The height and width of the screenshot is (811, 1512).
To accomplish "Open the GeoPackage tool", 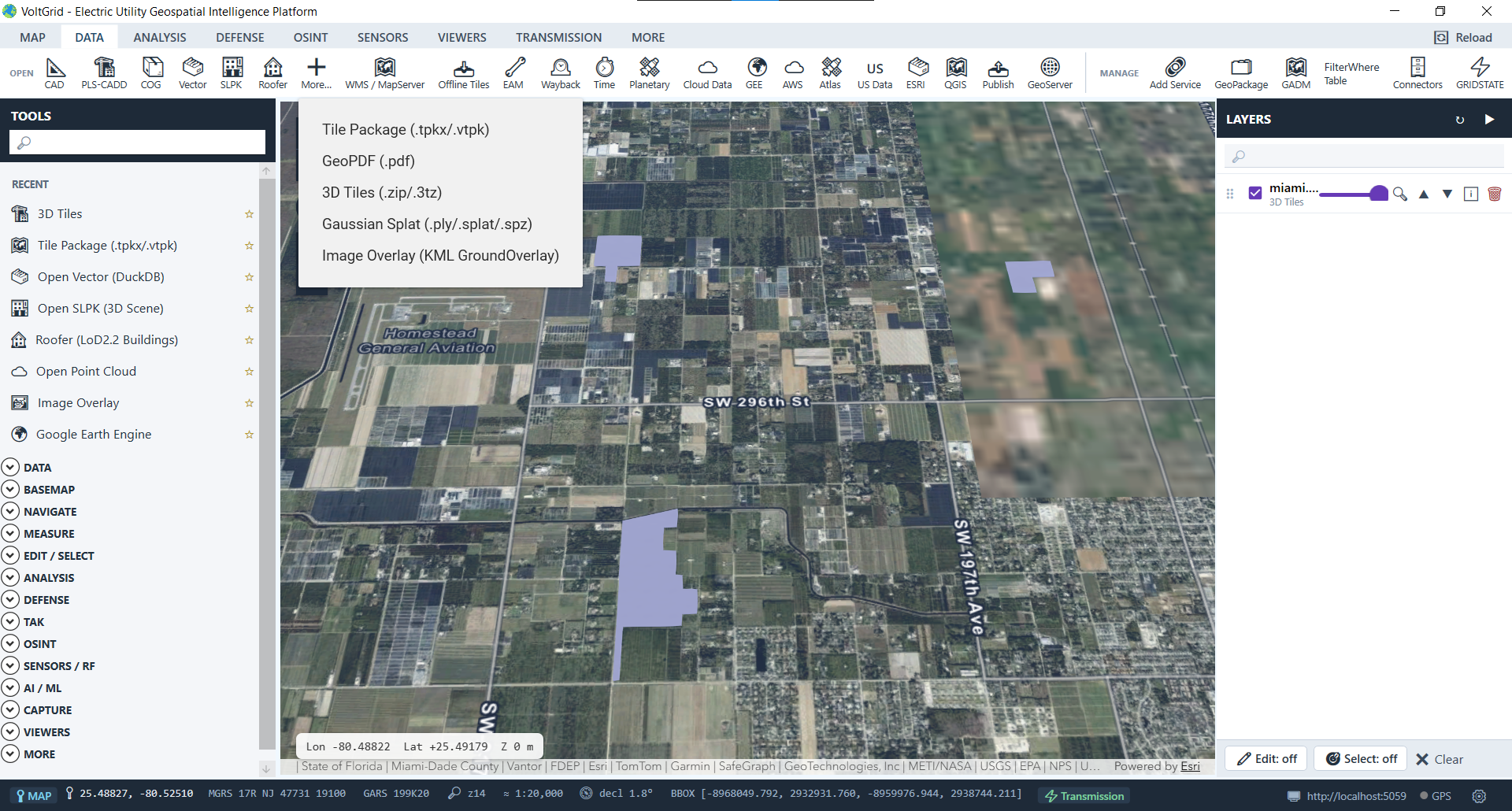I will [1241, 73].
